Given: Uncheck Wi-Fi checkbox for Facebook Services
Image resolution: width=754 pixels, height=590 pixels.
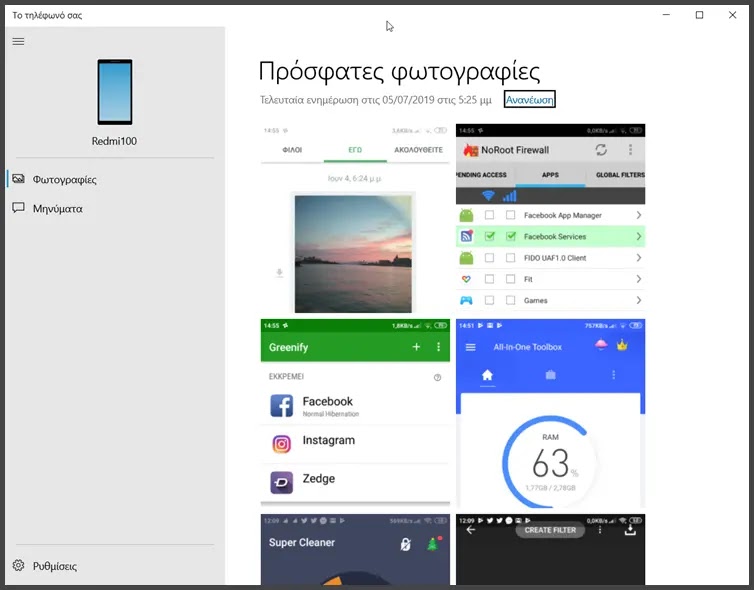Looking at the screenshot, I should (489, 236).
